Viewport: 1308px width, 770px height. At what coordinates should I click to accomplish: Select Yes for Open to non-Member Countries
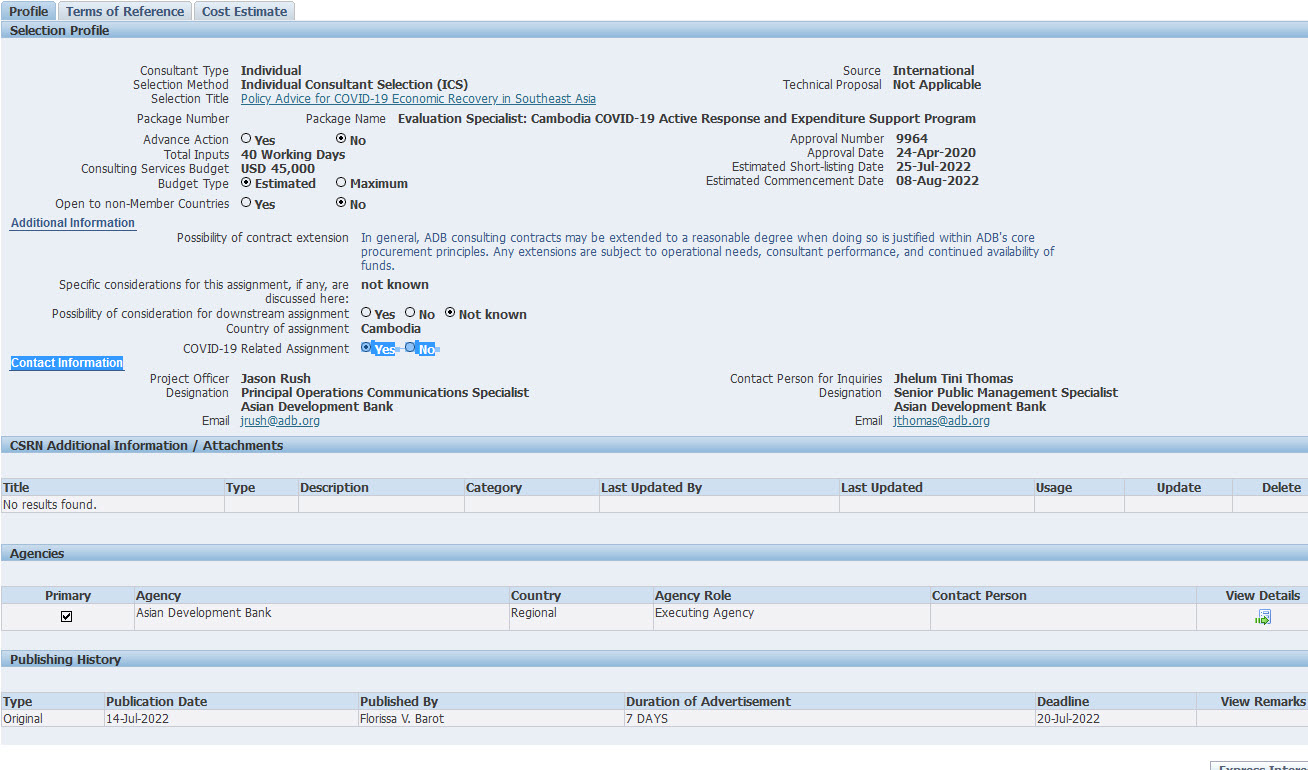[246, 203]
